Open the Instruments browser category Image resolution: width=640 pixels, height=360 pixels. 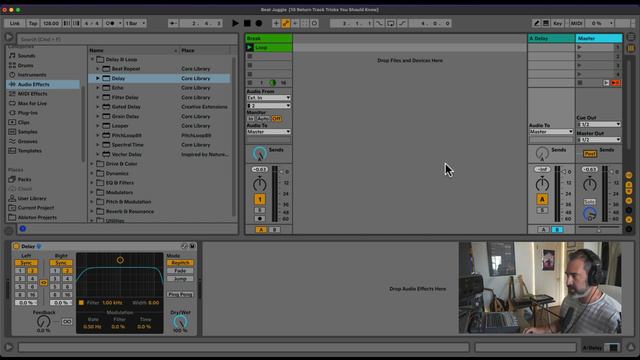pyautogui.click(x=31, y=75)
